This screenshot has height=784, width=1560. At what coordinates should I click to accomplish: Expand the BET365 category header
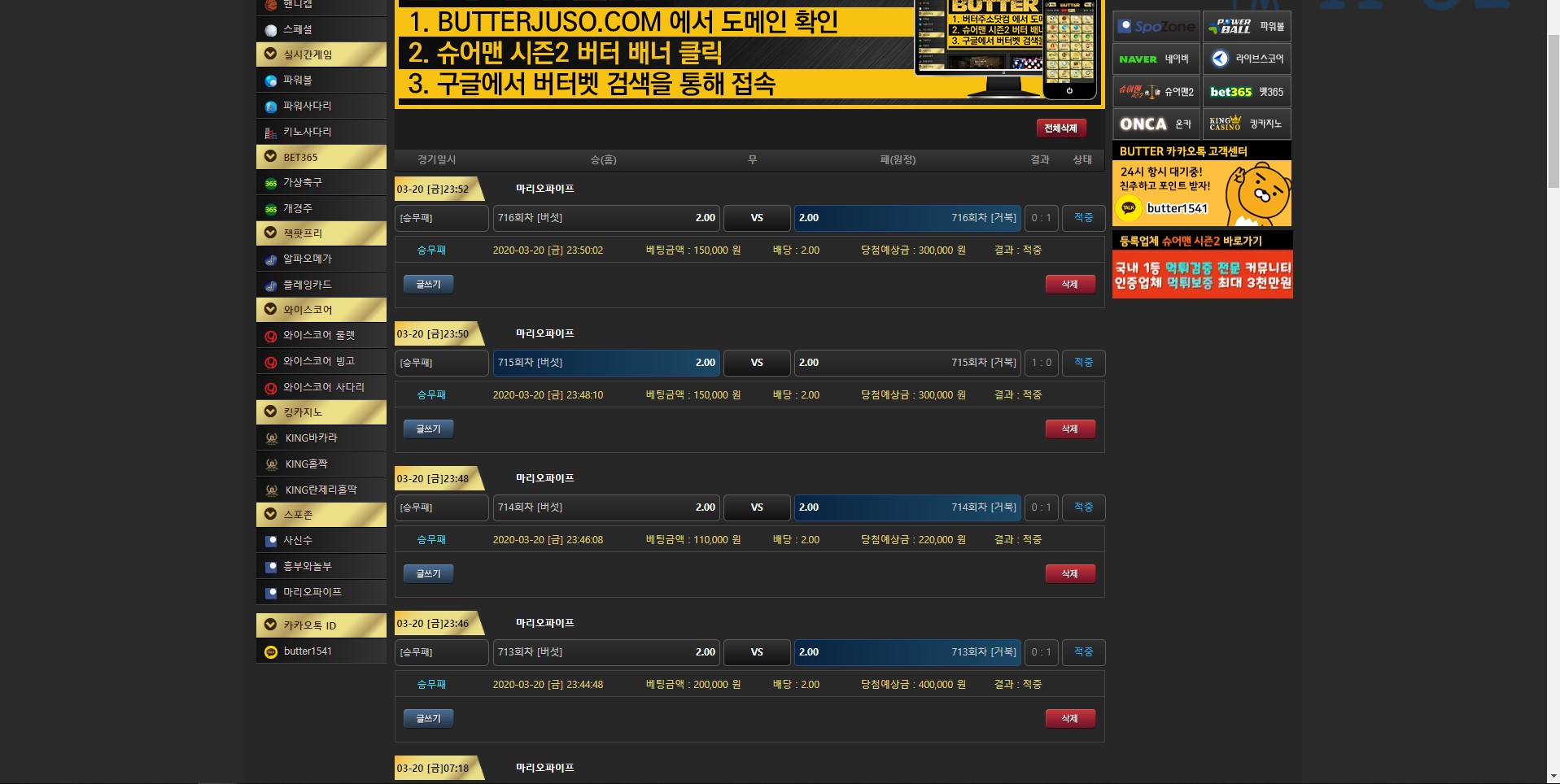coord(321,157)
